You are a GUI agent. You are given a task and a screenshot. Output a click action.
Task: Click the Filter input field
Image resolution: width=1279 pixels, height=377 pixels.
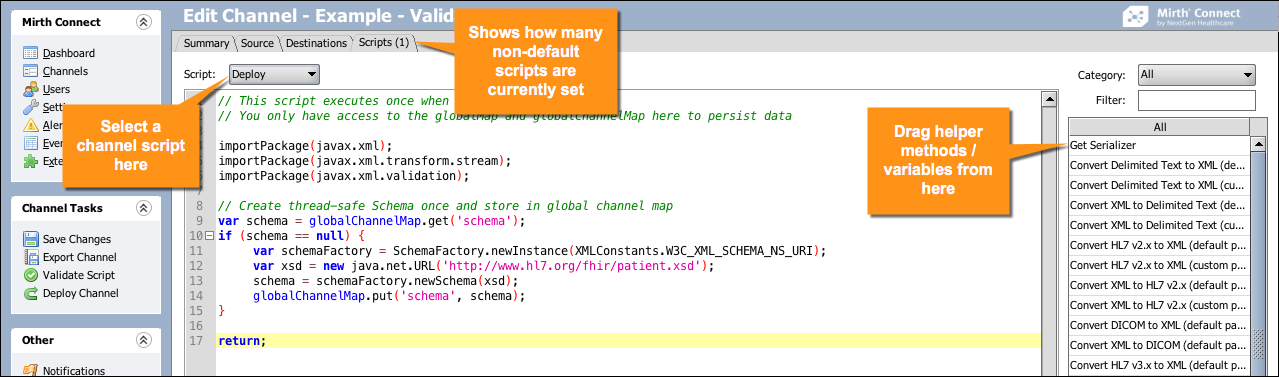click(x=1196, y=100)
